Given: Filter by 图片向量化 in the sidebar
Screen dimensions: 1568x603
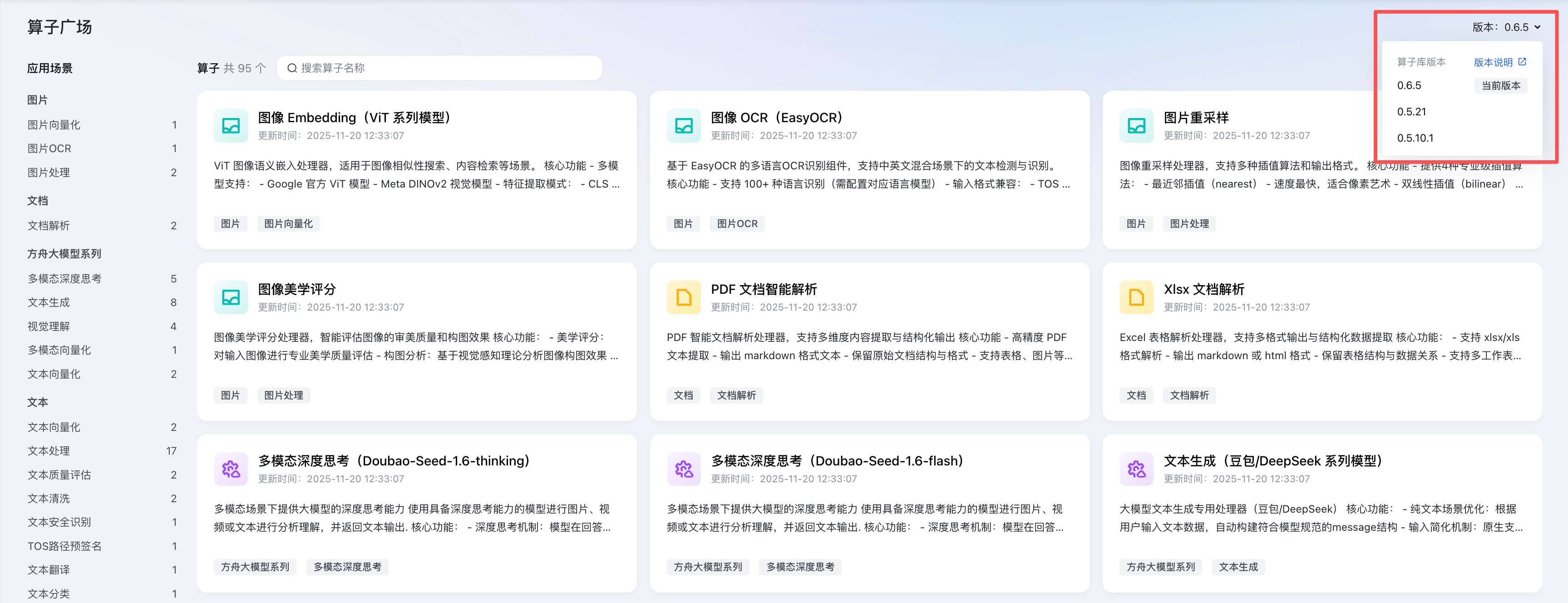Looking at the screenshot, I should point(54,125).
